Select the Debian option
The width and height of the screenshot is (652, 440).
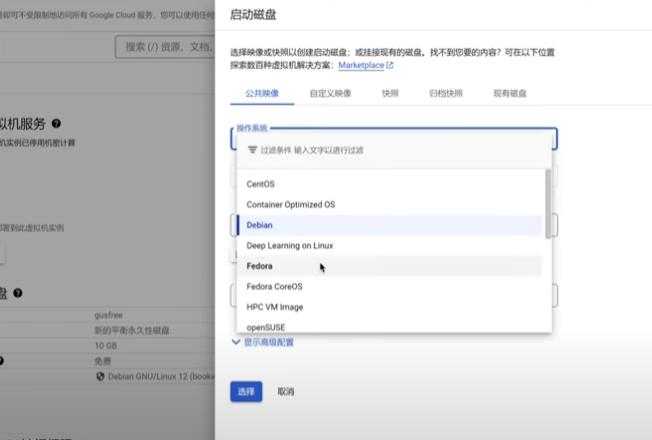point(389,225)
